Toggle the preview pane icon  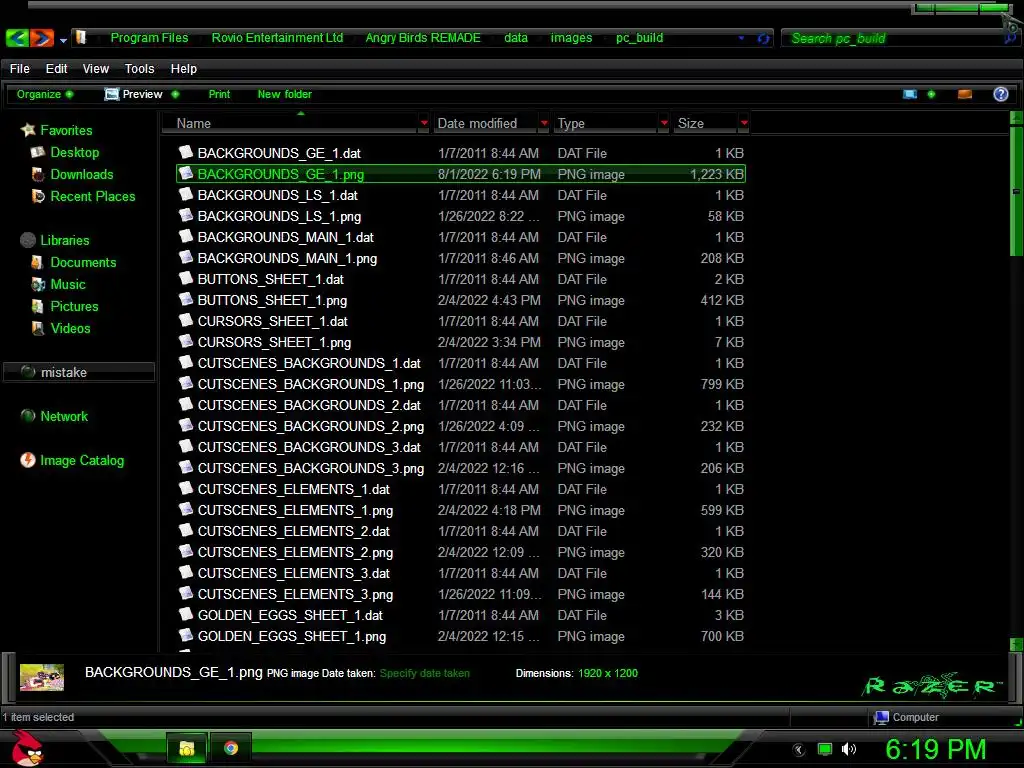965,94
